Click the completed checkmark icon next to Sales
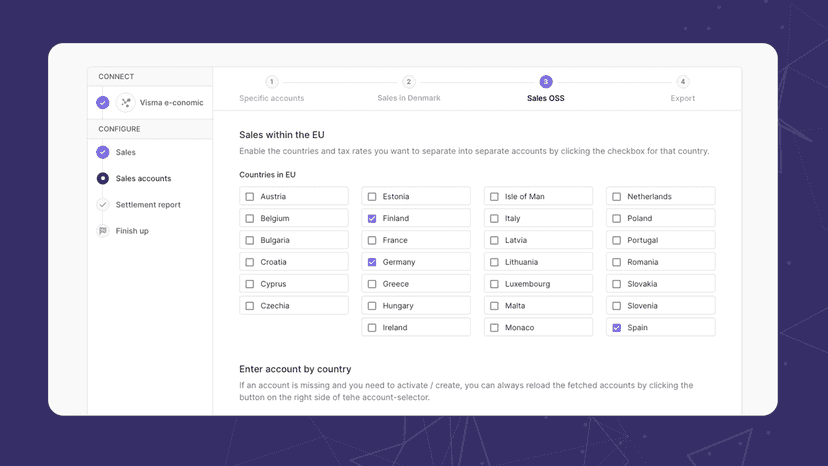Screen dimensions: 828x466 point(102,152)
